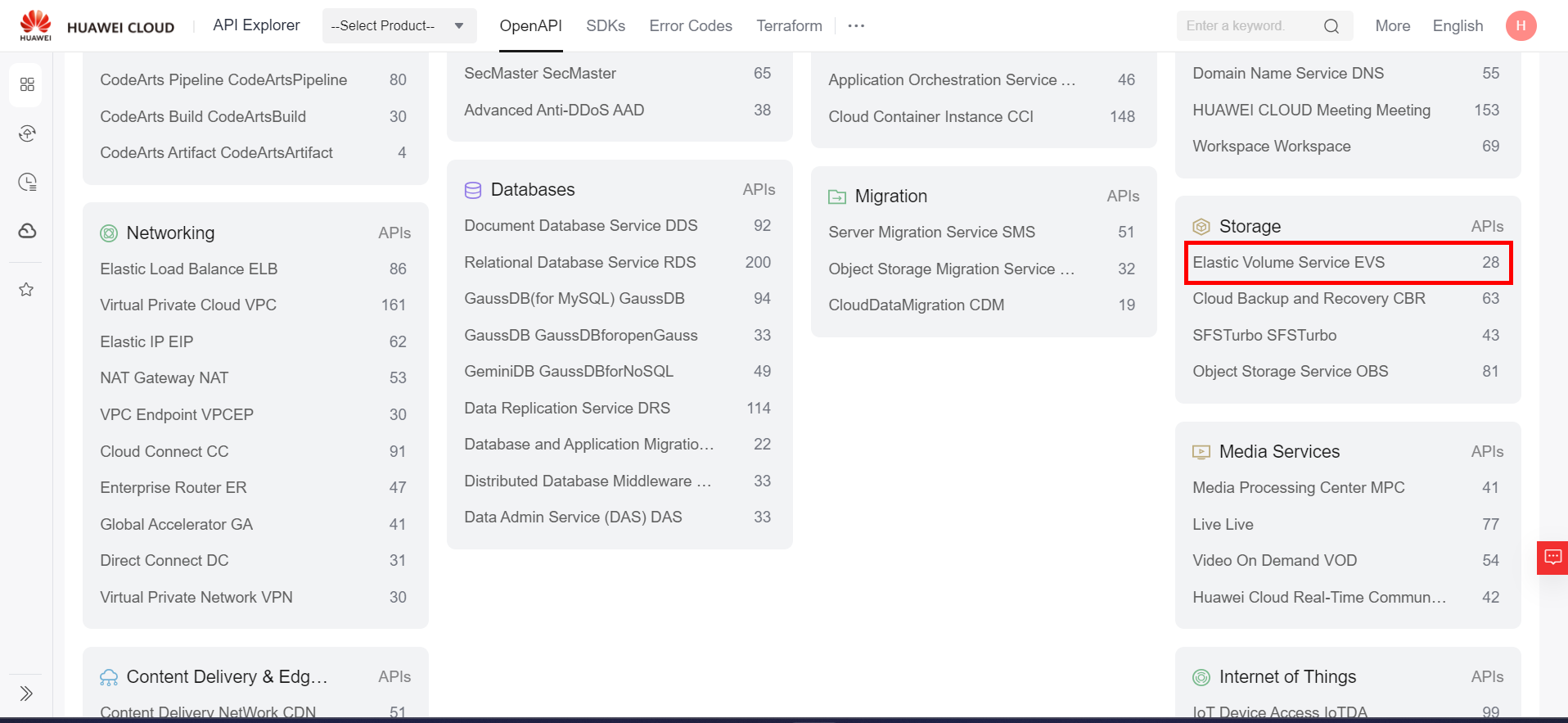Viewport: 1568px width, 723px height.
Task: Click inside the keyword search field
Action: coord(1244,26)
